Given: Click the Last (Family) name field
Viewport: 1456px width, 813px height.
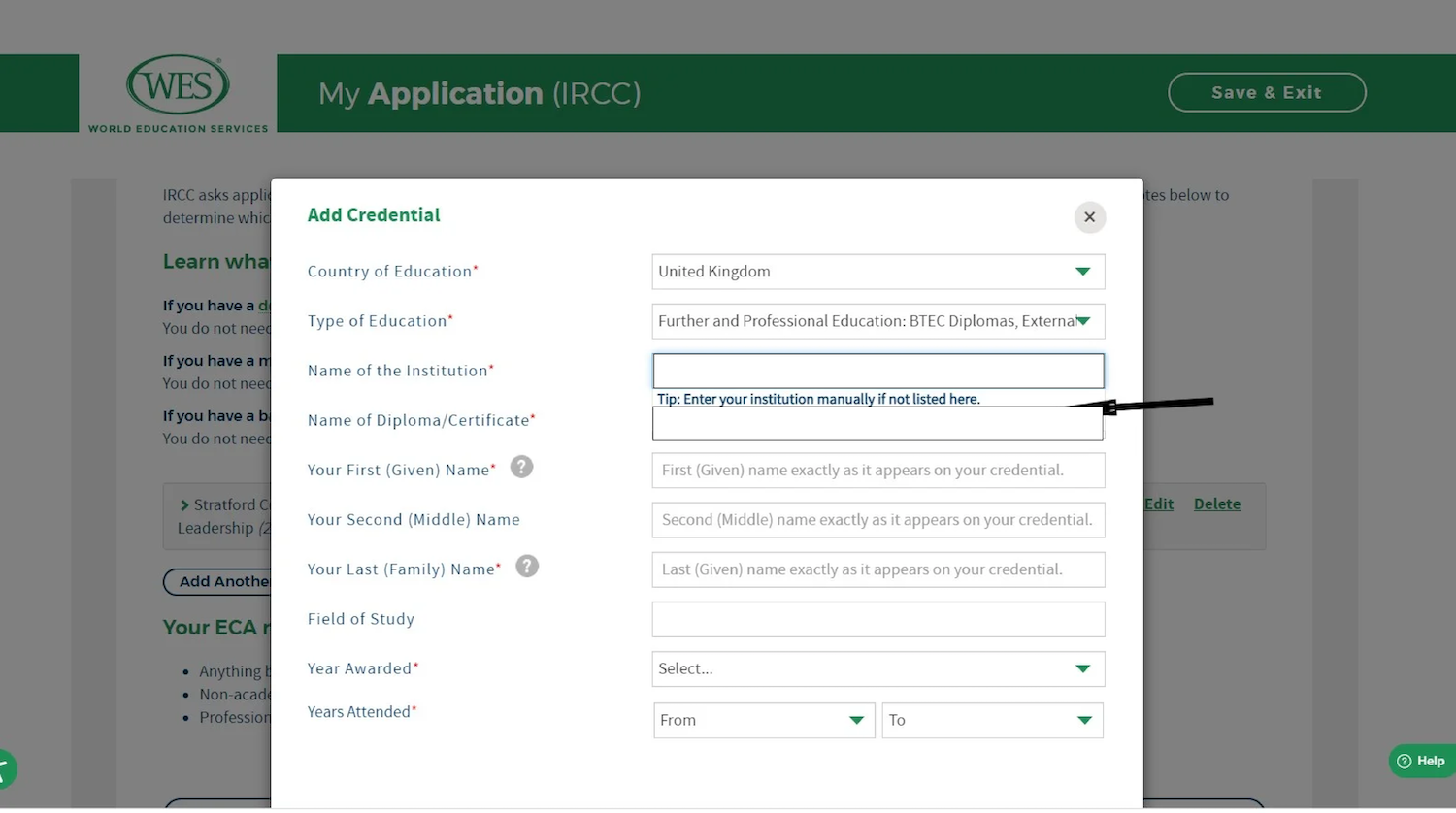Looking at the screenshot, I should (878, 569).
